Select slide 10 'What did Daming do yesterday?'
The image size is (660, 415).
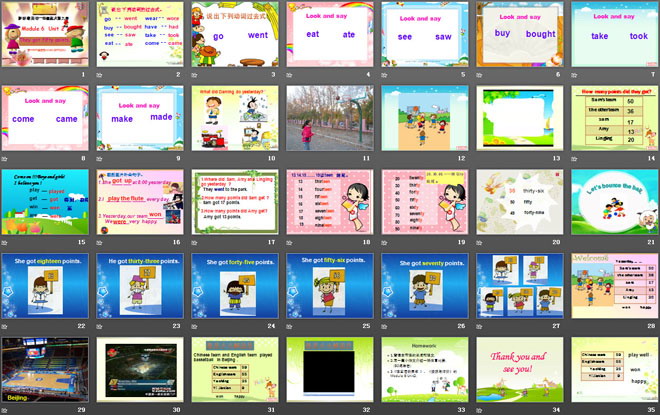pos(235,118)
